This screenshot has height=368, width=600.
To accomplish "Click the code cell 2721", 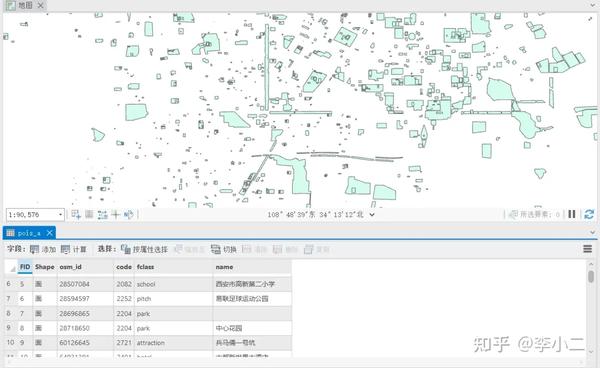I will coord(124,342).
